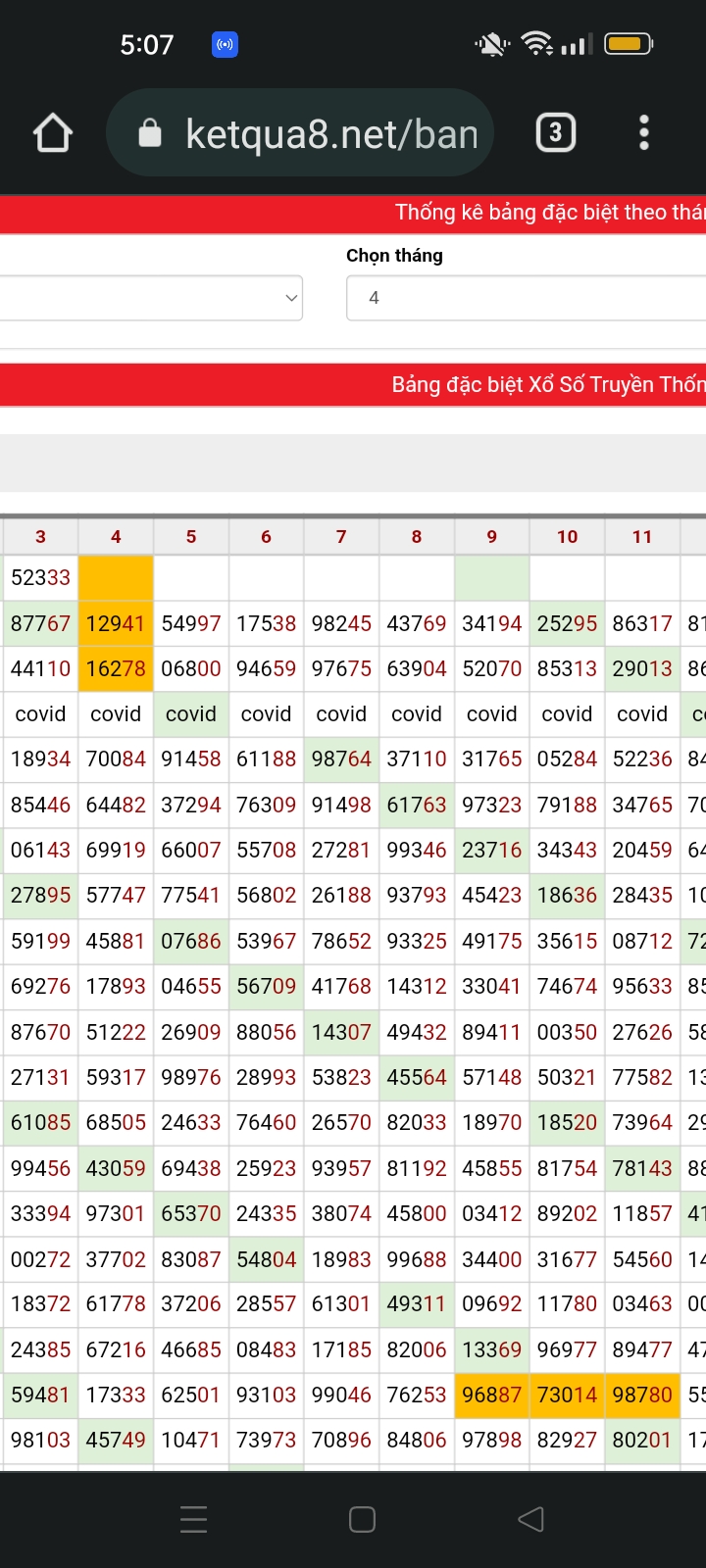This screenshot has width=706, height=1568.
Task: Tap the battery icon in status bar
Action: [x=628, y=44]
